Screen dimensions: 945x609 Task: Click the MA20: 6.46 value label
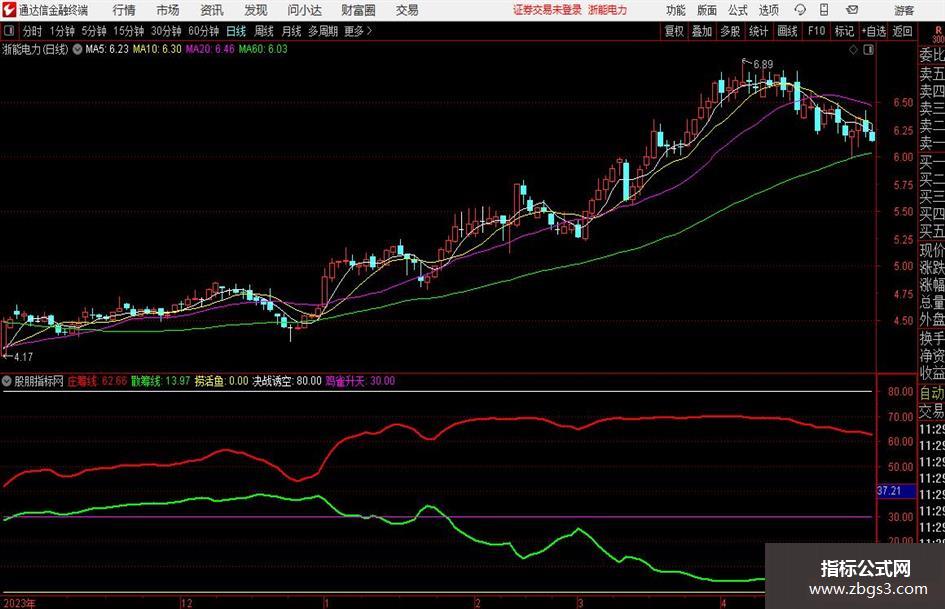pyautogui.click(x=210, y=49)
